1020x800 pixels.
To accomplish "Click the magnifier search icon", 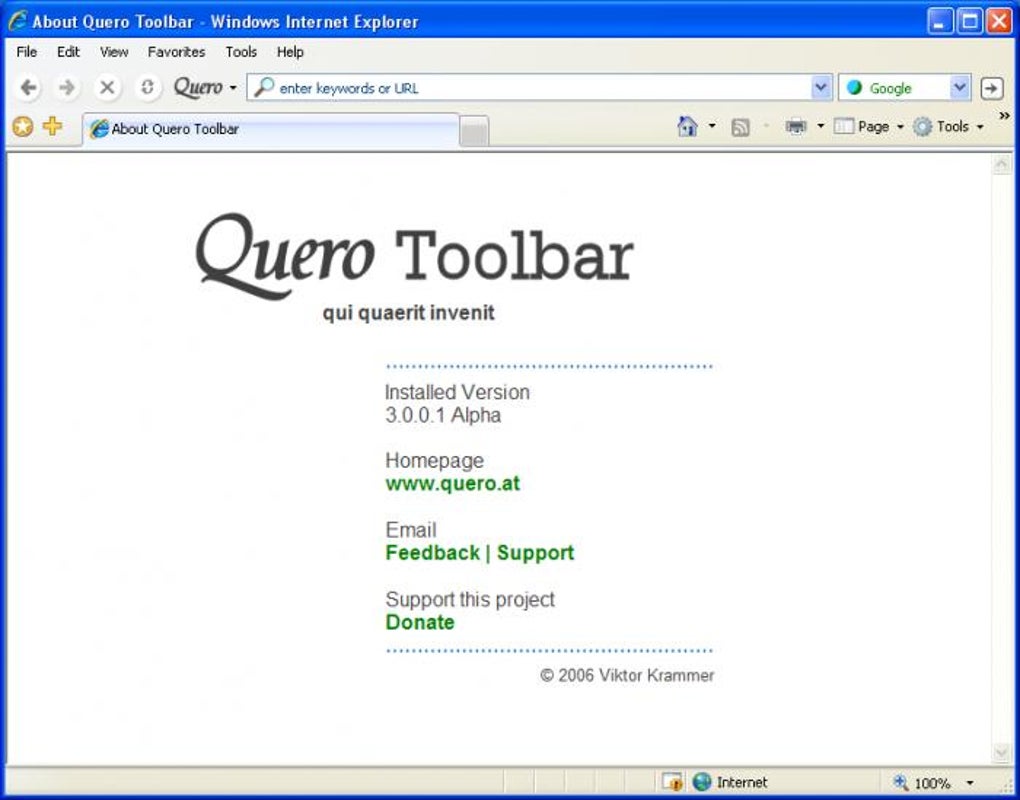I will click(263, 87).
